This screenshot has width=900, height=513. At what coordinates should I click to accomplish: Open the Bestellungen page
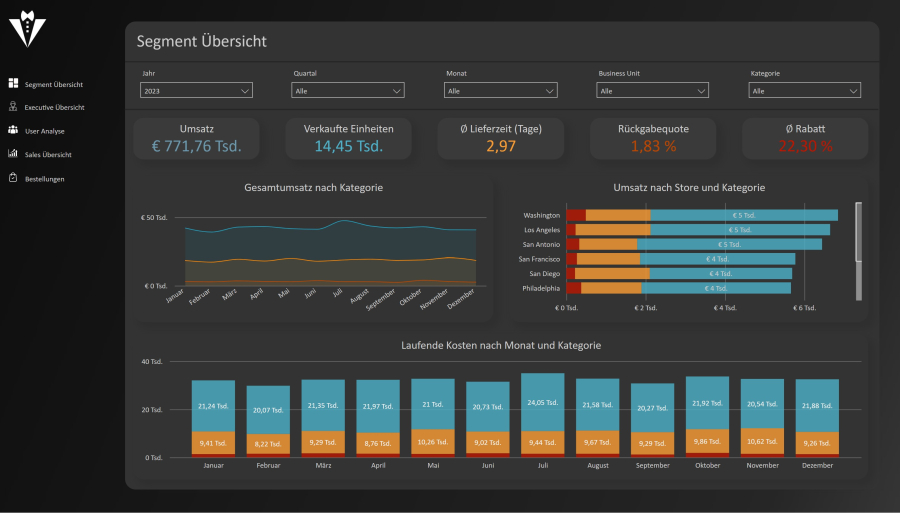(45, 179)
